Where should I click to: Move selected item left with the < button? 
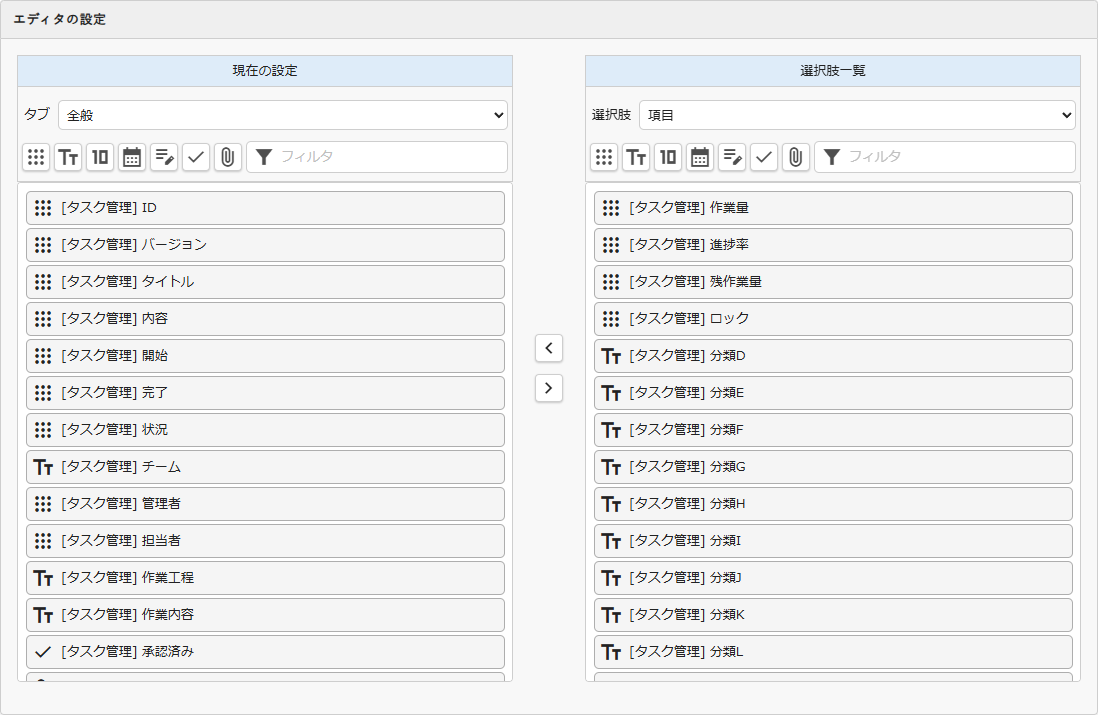[x=549, y=348]
